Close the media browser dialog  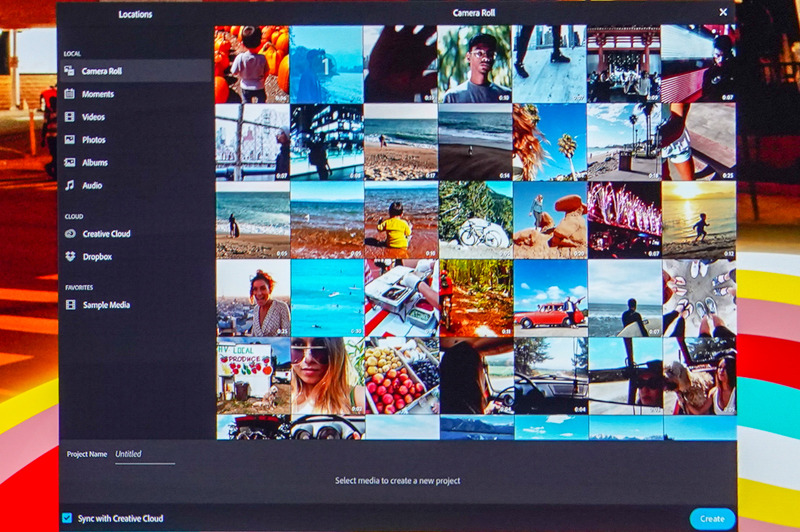[723, 12]
